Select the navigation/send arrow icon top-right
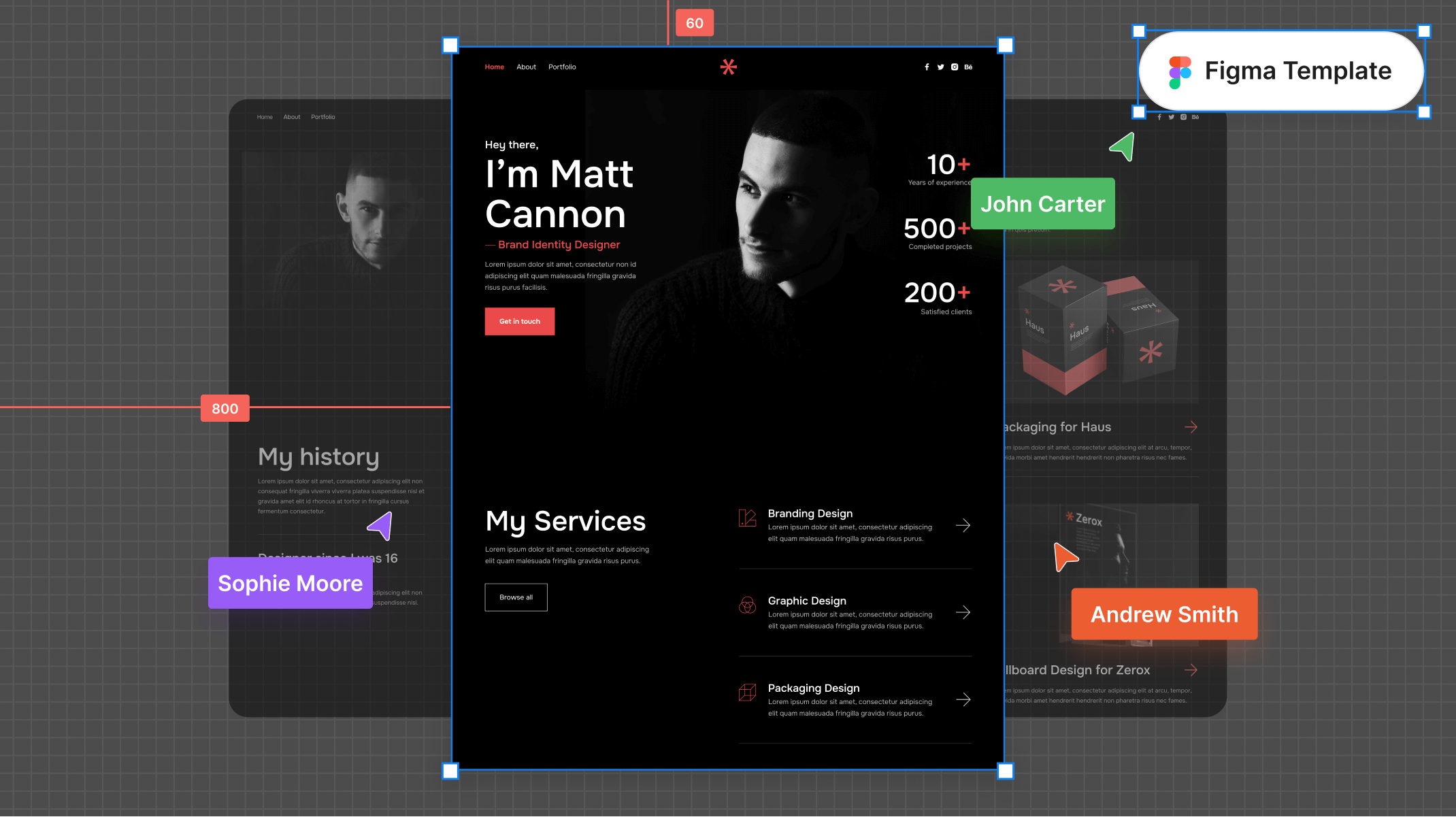 [x=1122, y=148]
